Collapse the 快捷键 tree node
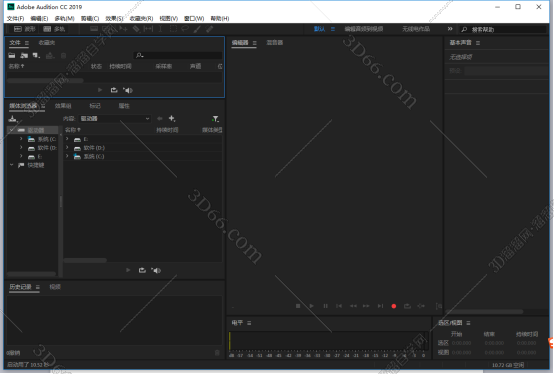 click(x=12, y=165)
